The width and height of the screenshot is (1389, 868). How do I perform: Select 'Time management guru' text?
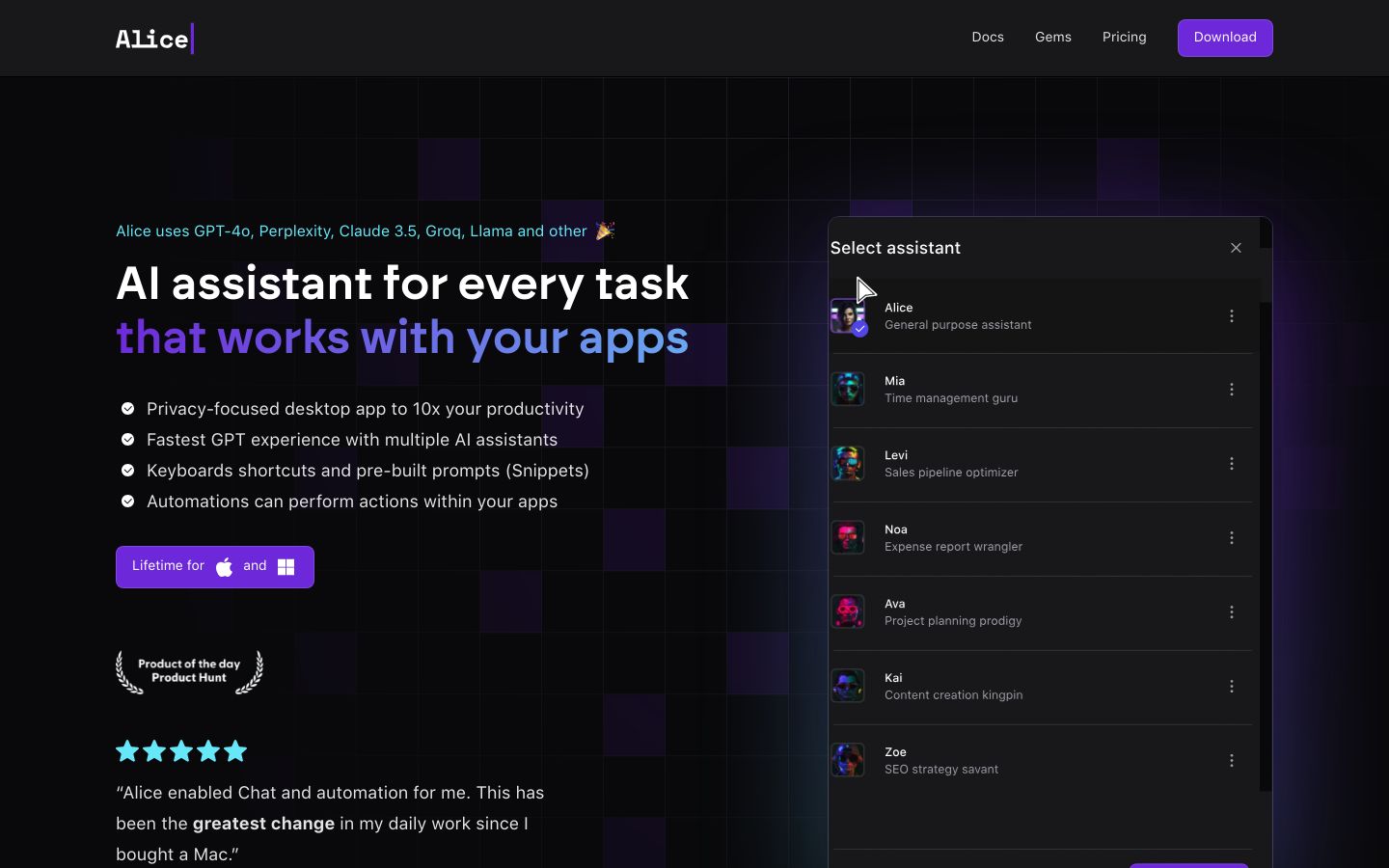pos(951,398)
